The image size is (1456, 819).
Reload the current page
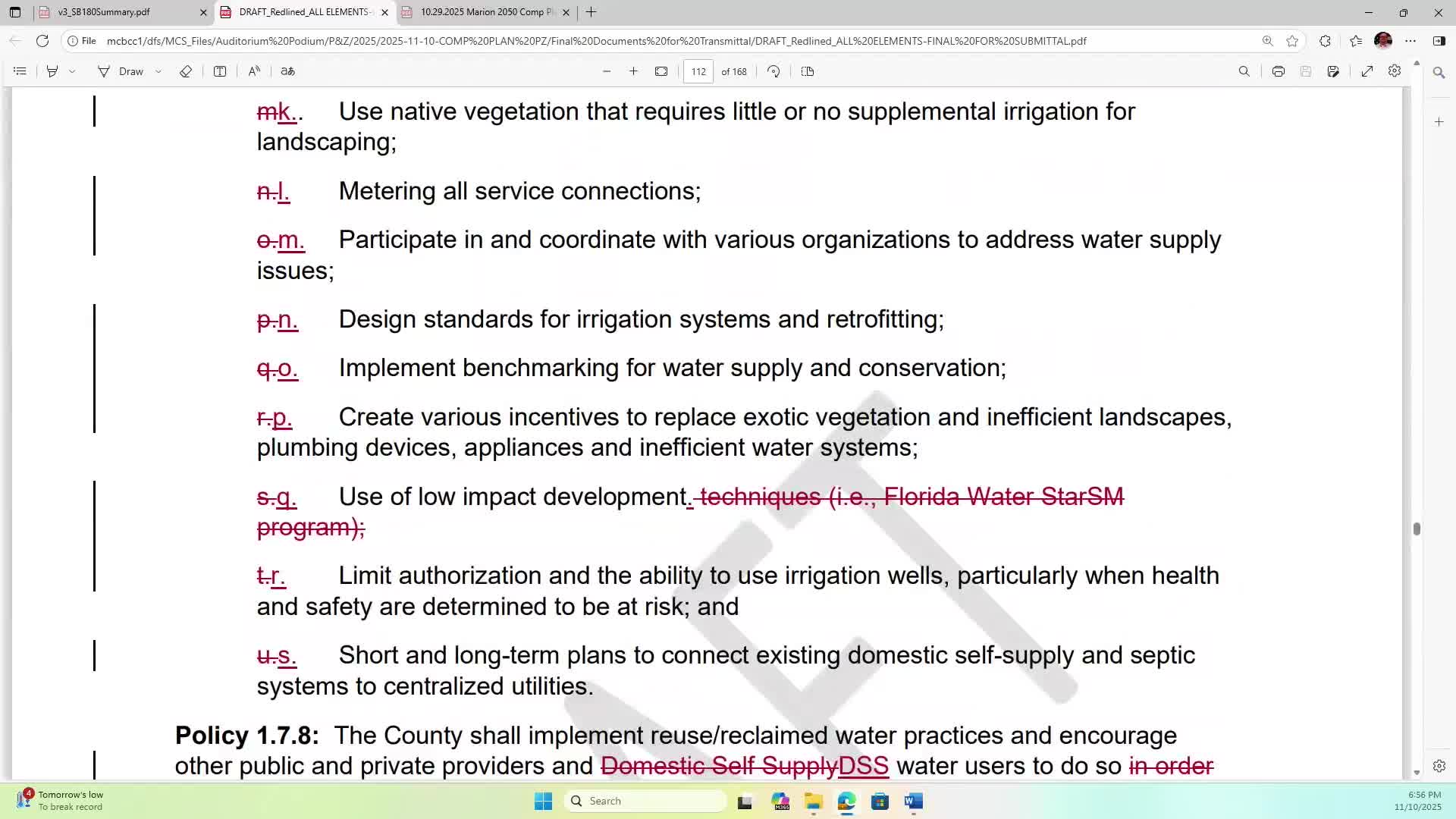(x=43, y=41)
